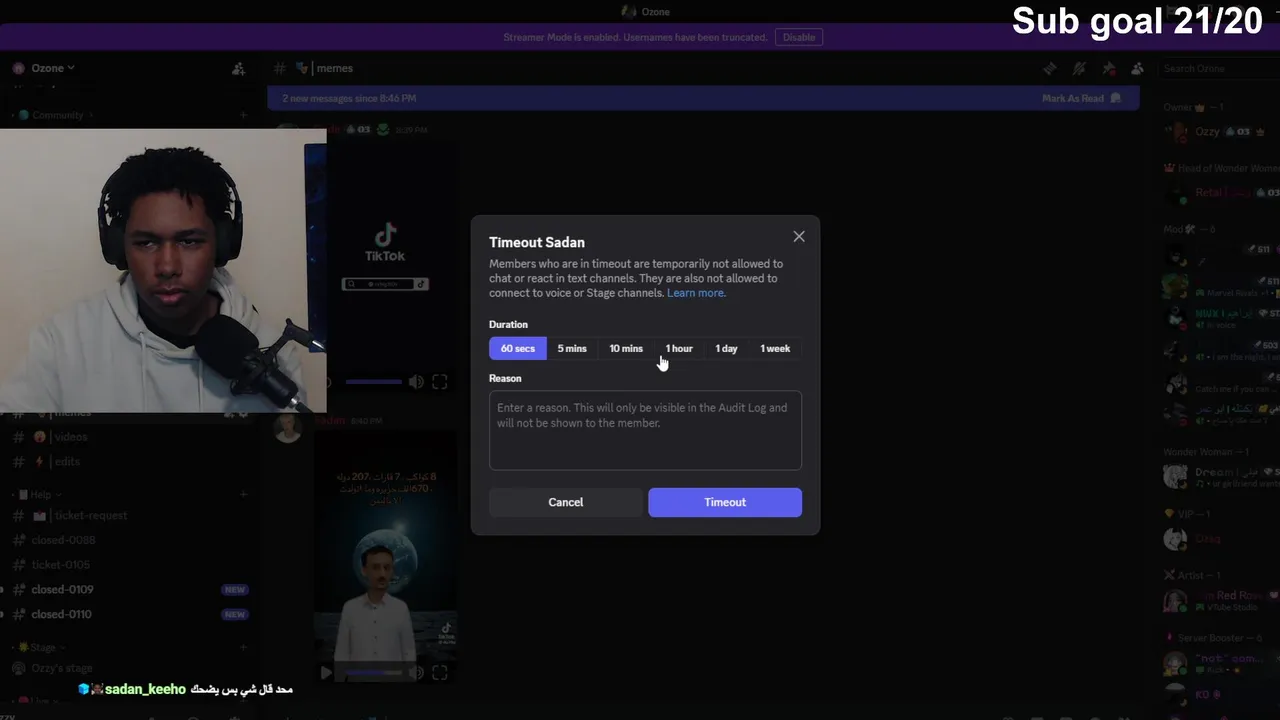
Task: Add a channel in Community category
Action: click(x=243, y=115)
